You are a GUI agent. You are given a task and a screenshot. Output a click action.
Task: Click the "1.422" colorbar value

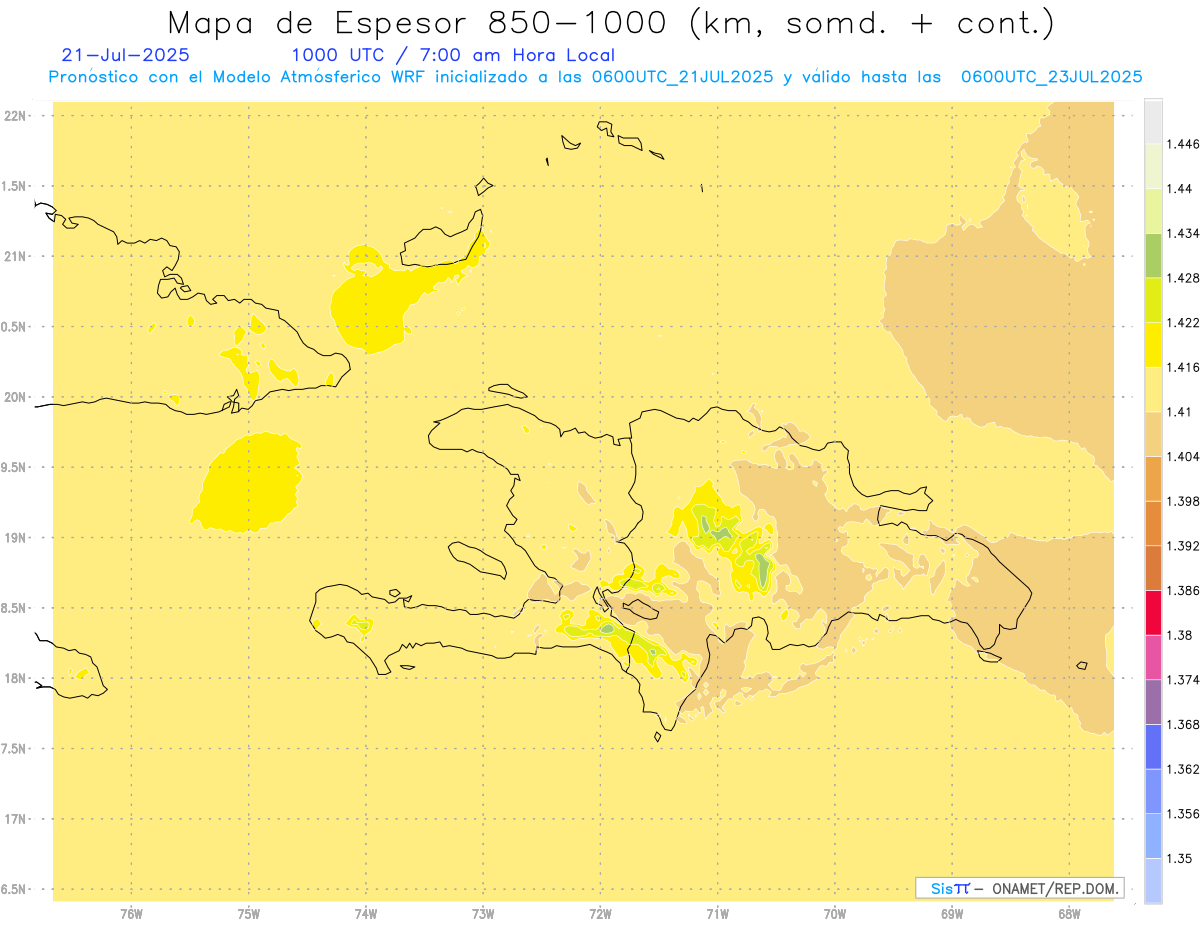1185,323
